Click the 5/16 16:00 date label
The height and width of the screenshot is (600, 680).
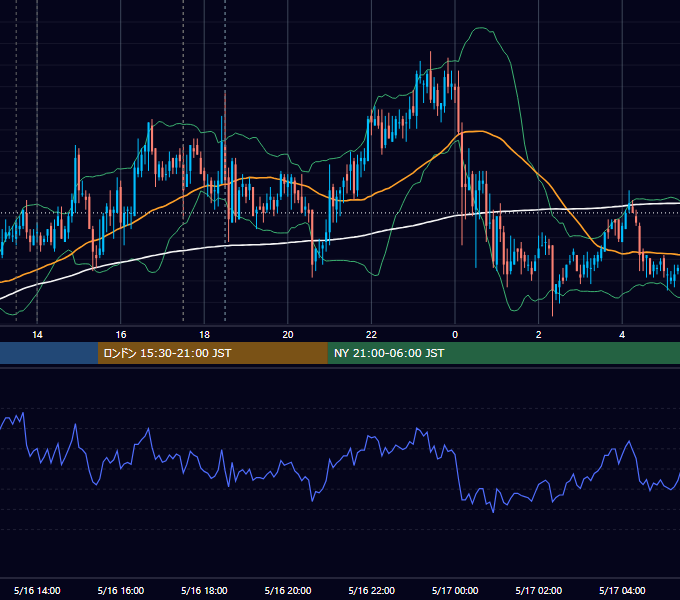(121, 590)
